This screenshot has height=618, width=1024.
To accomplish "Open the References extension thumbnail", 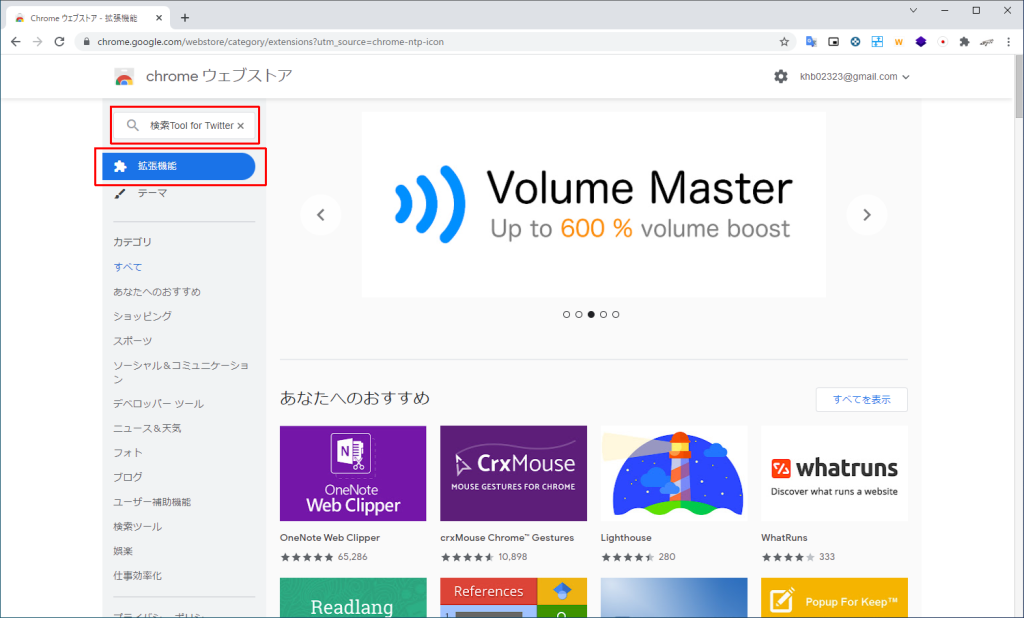I will coord(513,598).
